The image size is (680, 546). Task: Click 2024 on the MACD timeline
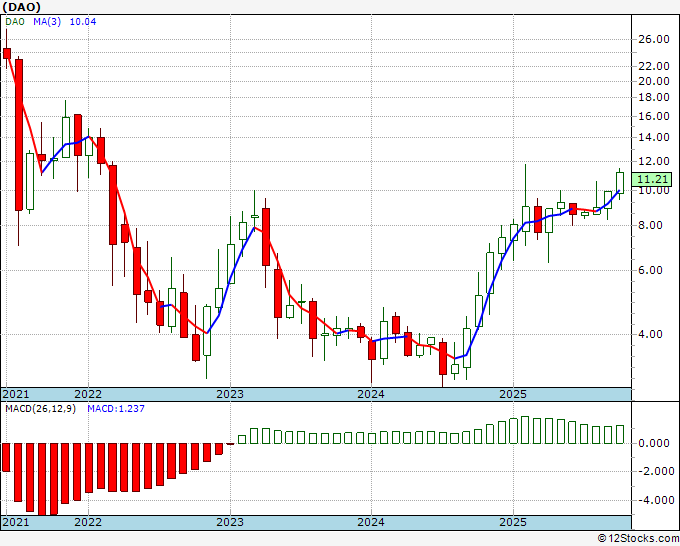pyautogui.click(x=371, y=522)
